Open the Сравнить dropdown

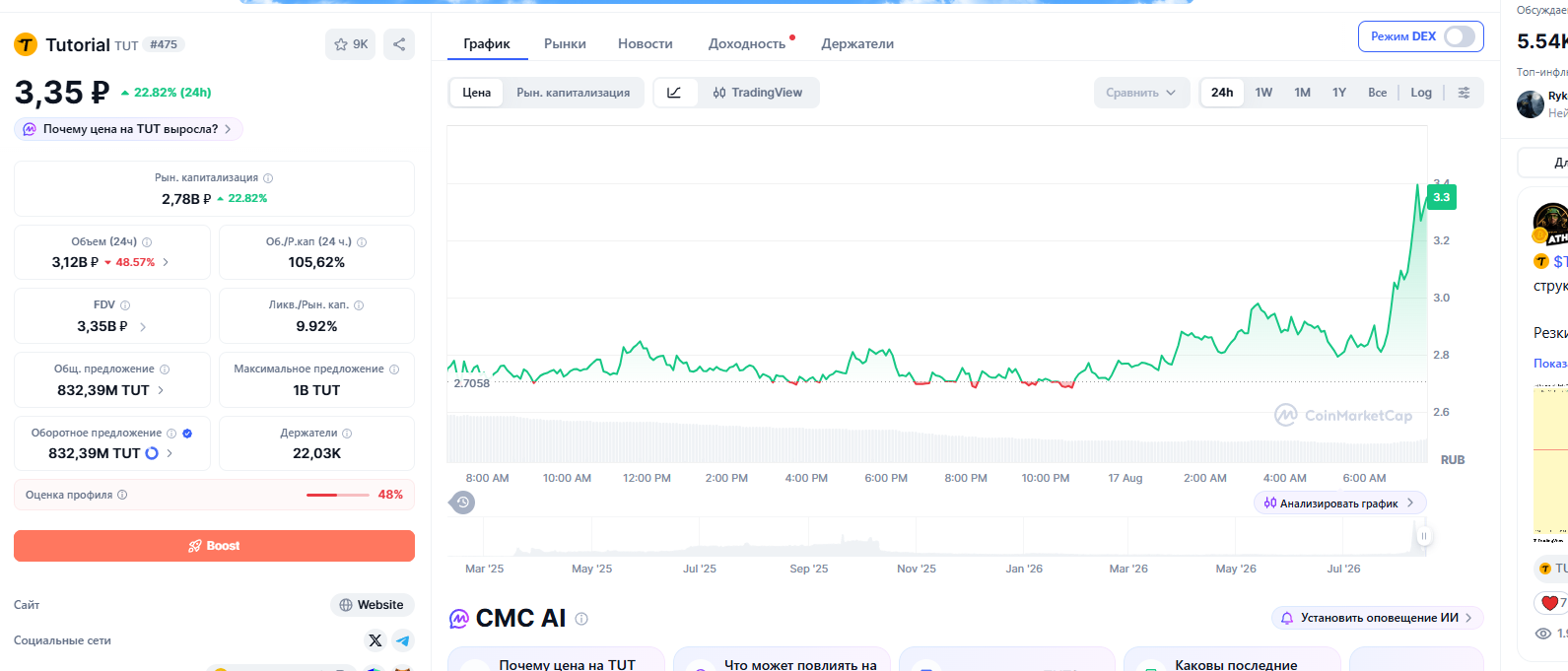click(1141, 93)
